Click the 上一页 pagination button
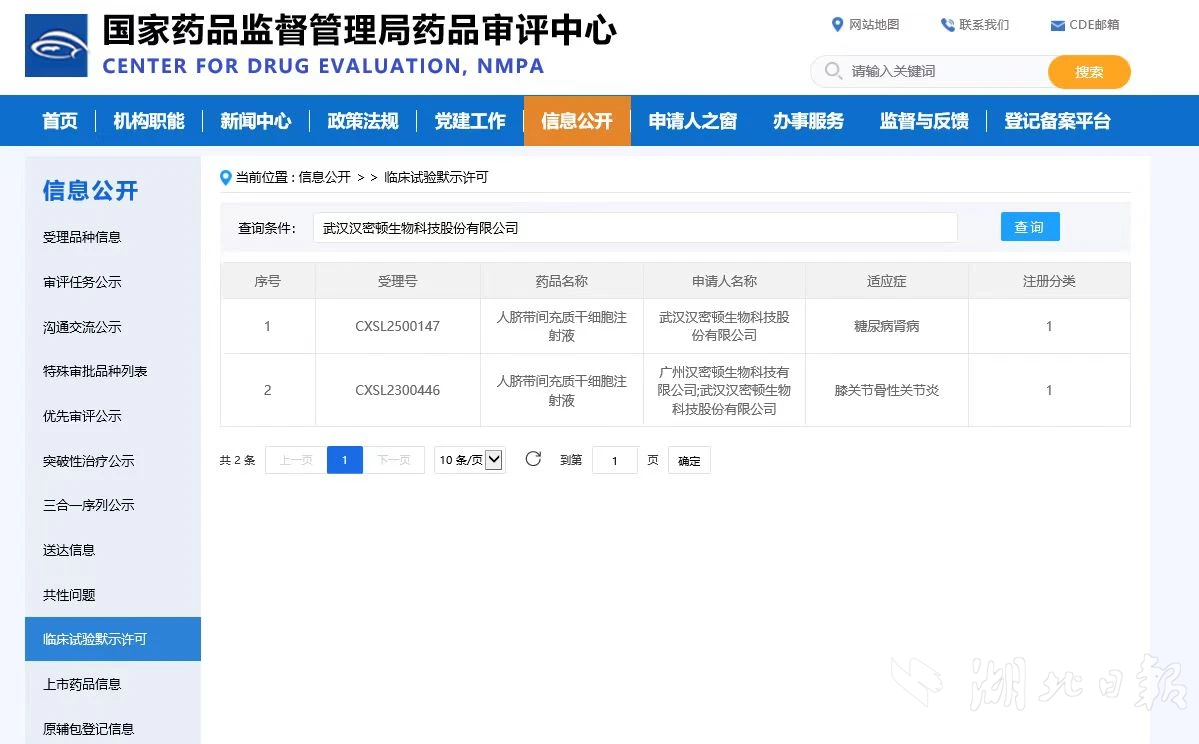Image resolution: width=1199 pixels, height=744 pixels. (296, 460)
